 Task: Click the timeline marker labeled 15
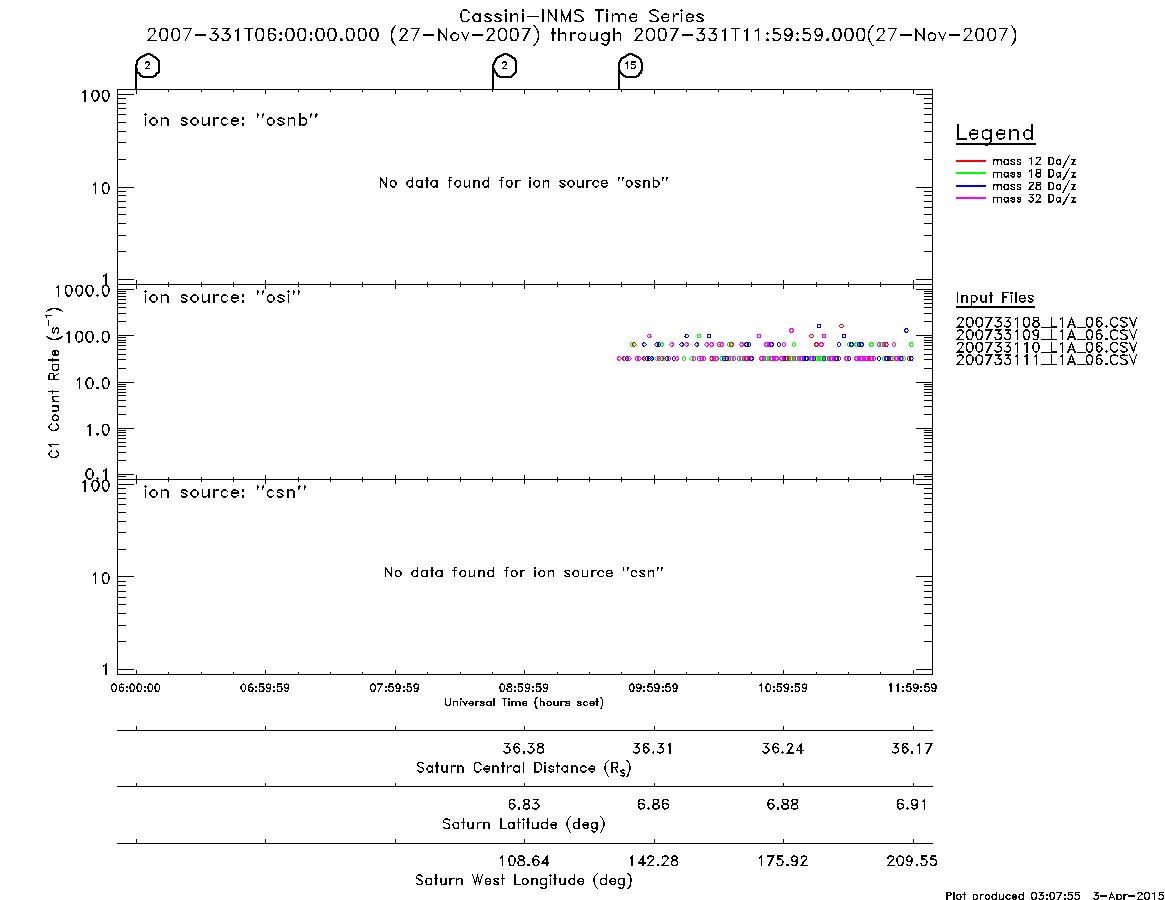[x=631, y=66]
